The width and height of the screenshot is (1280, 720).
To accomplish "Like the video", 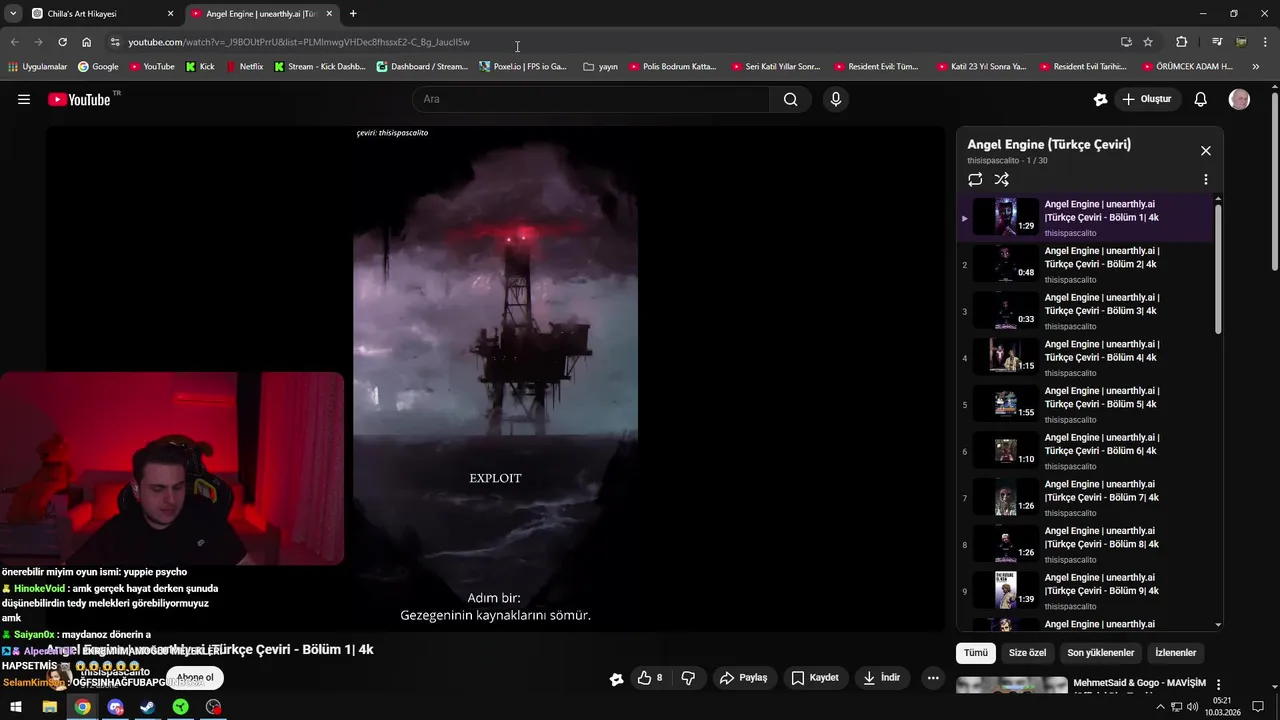I will point(650,678).
